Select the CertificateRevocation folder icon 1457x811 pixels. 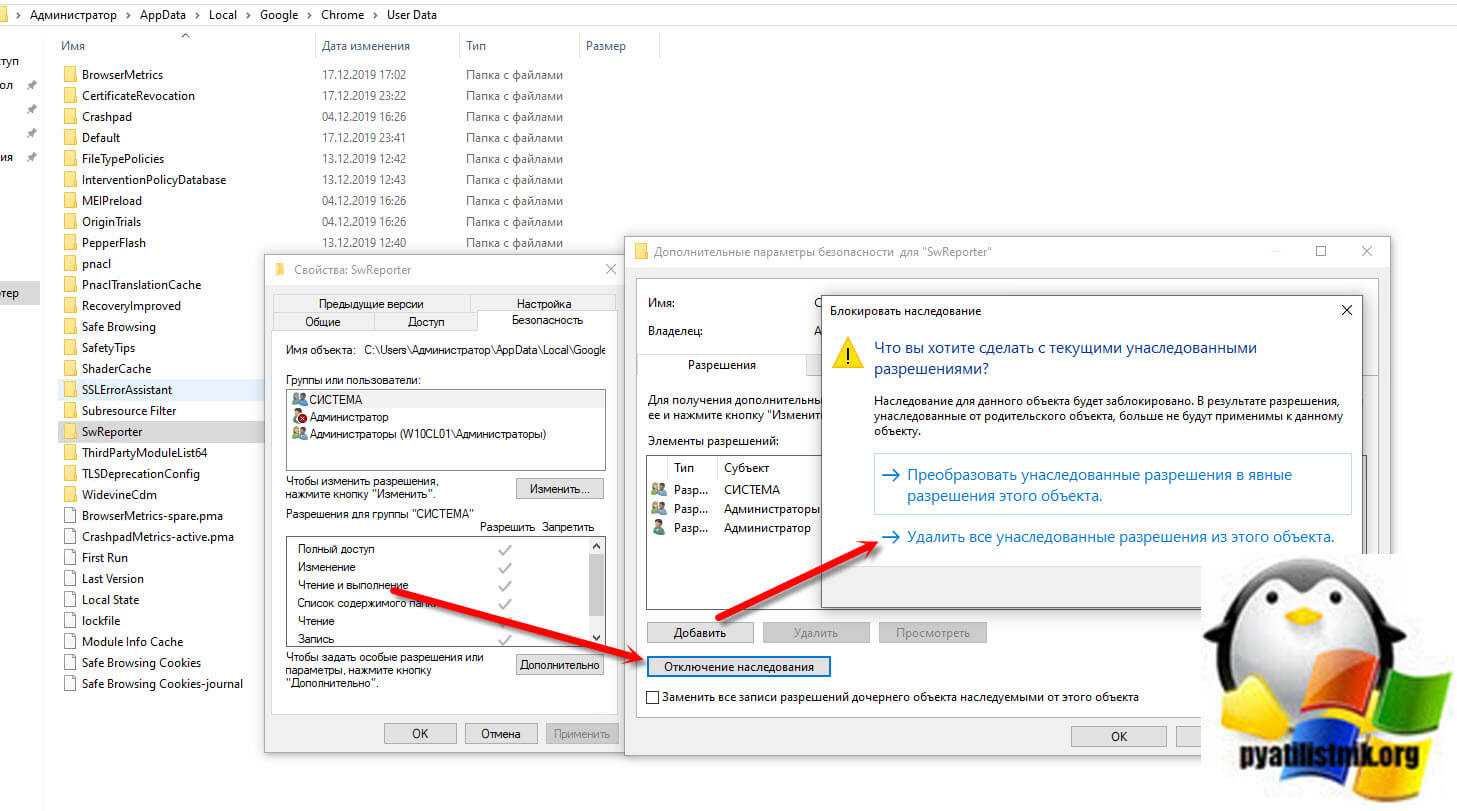click(69, 96)
